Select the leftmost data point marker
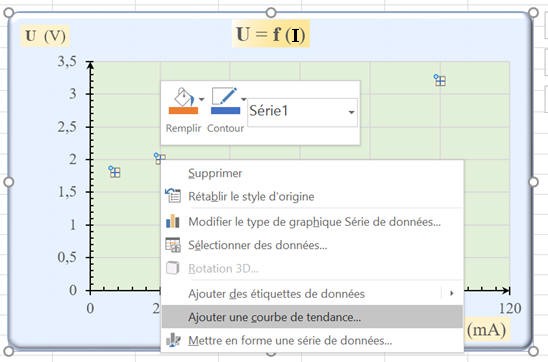This screenshot has height=362, width=548. (114, 172)
